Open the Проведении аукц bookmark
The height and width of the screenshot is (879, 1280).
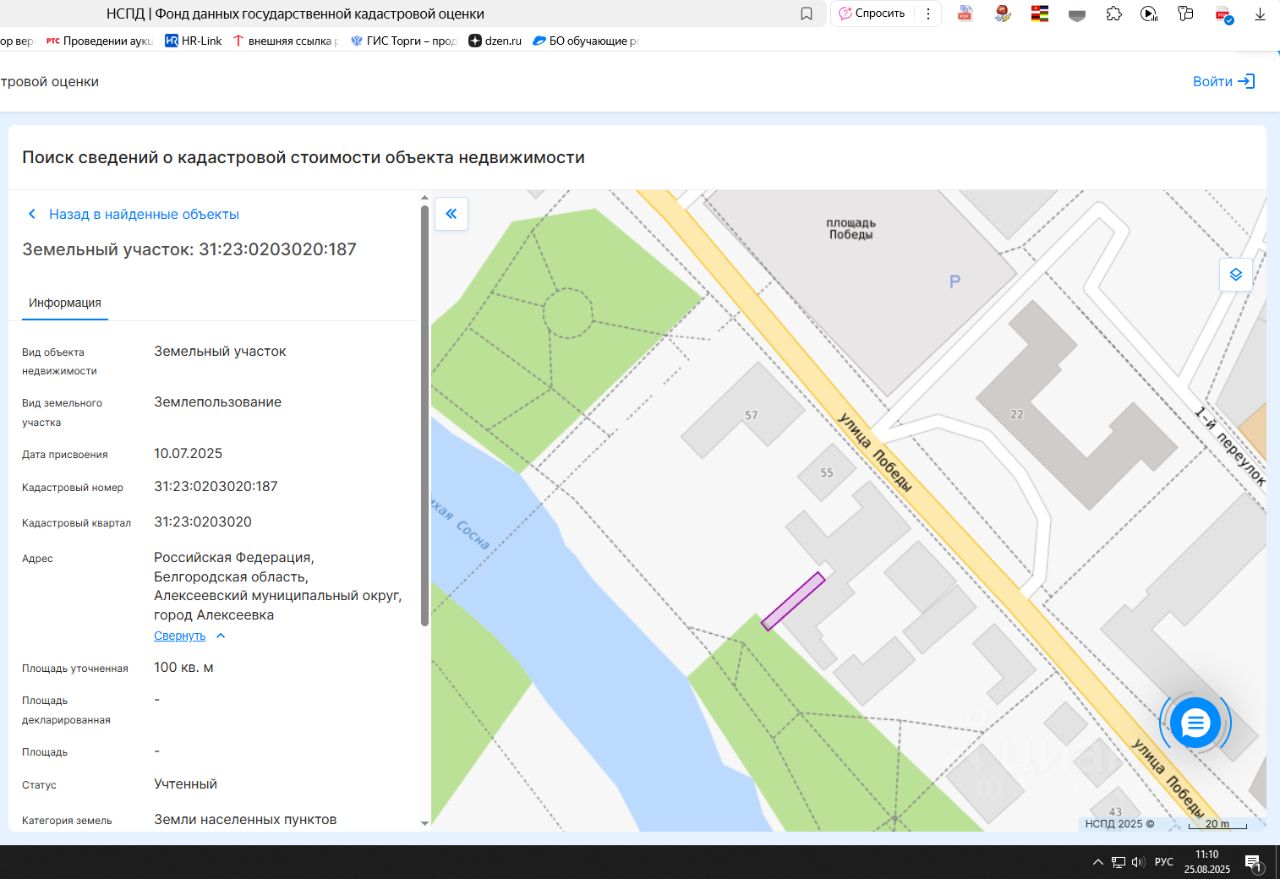[x=100, y=41]
